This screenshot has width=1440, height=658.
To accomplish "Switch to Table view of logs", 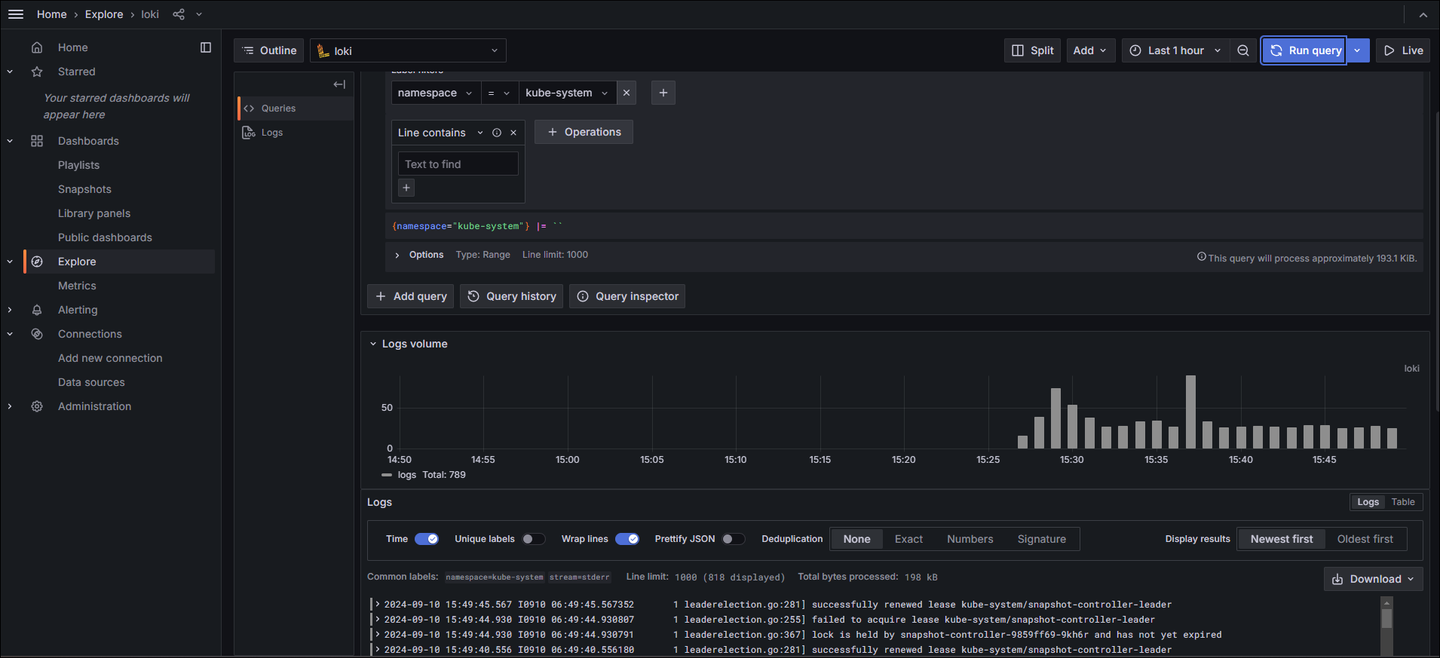I will coord(1403,502).
